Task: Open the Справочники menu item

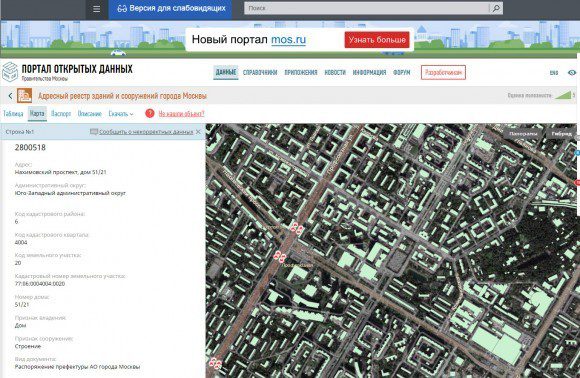Action: (x=260, y=72)
